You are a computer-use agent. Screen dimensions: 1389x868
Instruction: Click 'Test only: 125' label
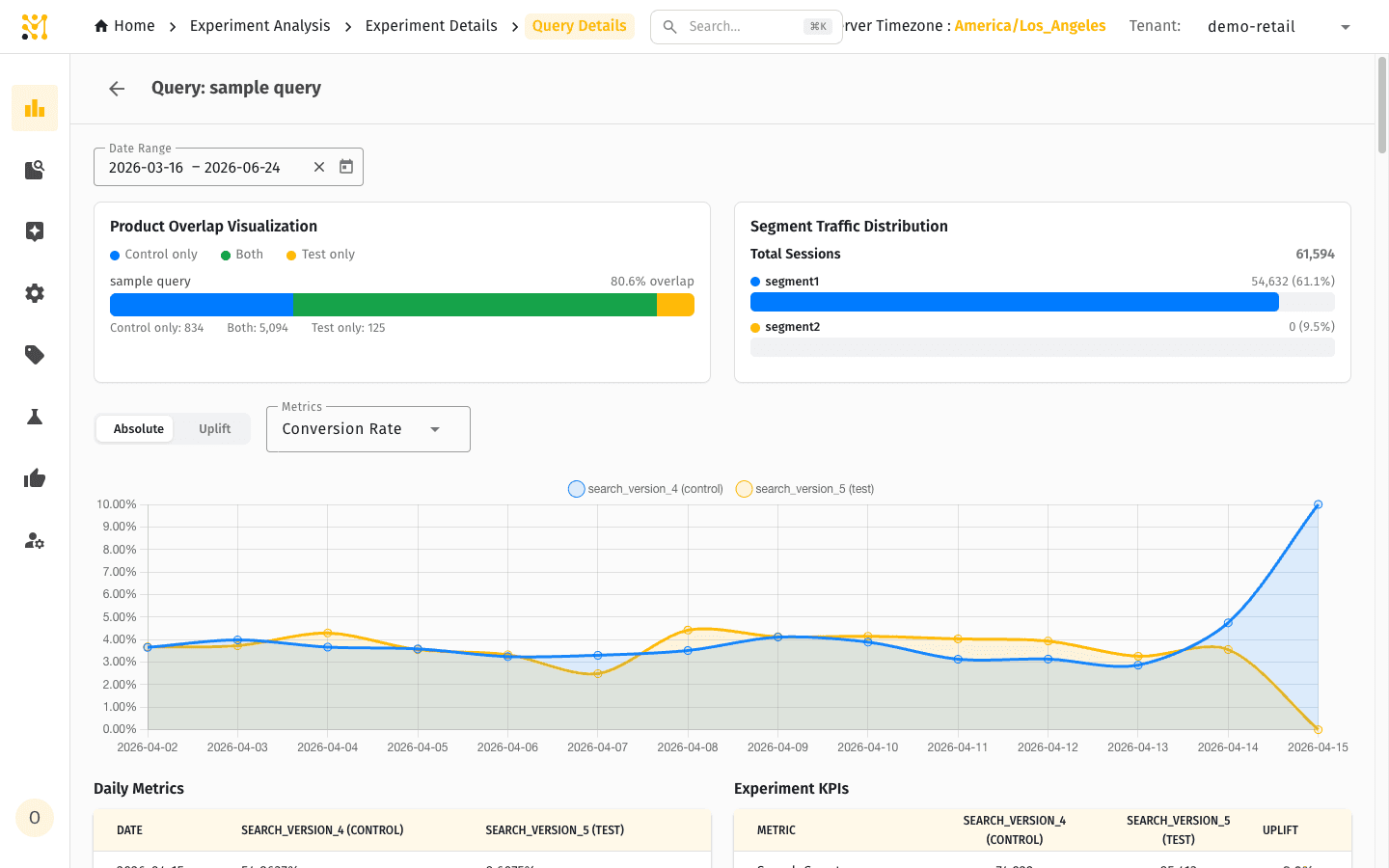tap(348, 328)
